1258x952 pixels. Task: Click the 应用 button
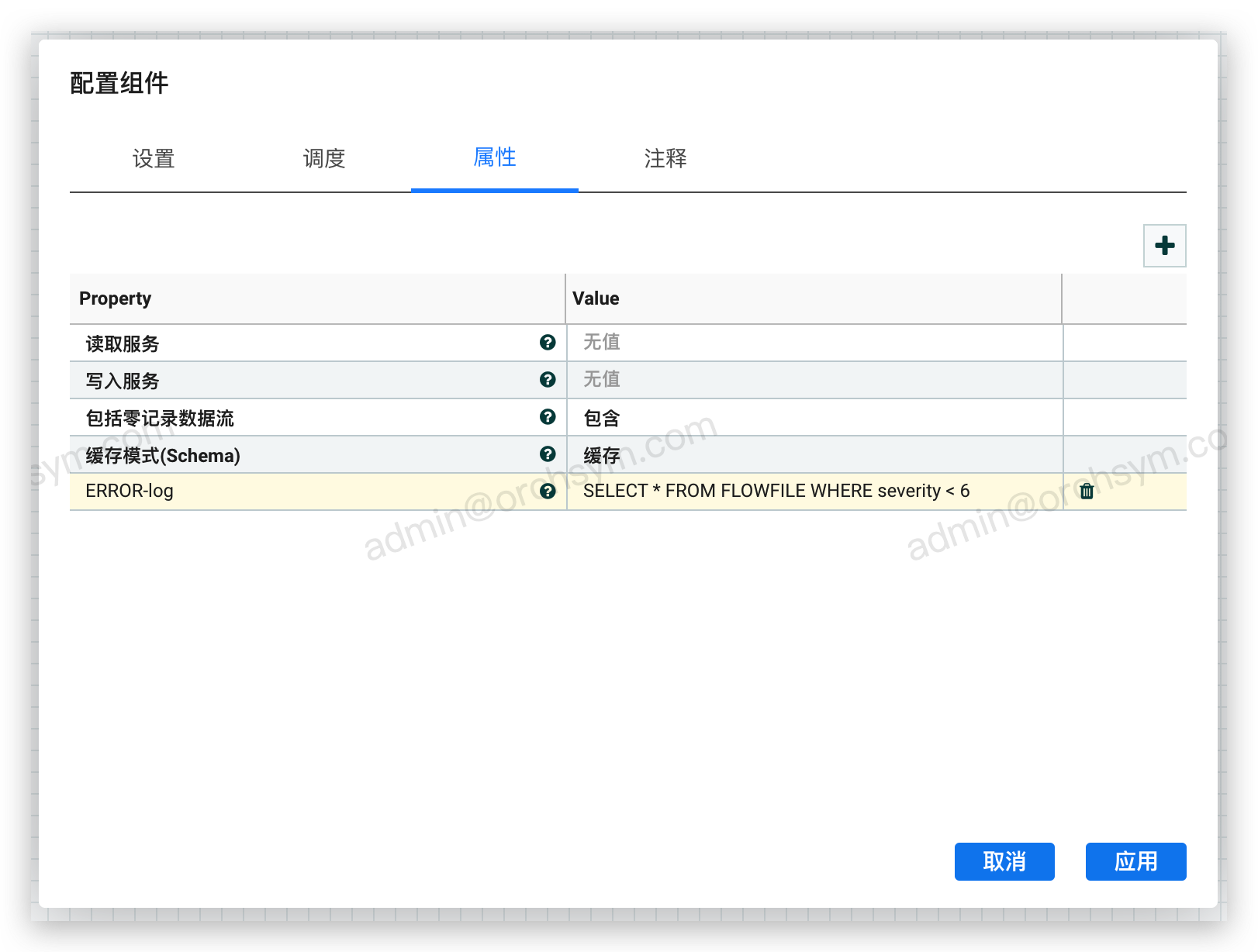pos(1135,861)
